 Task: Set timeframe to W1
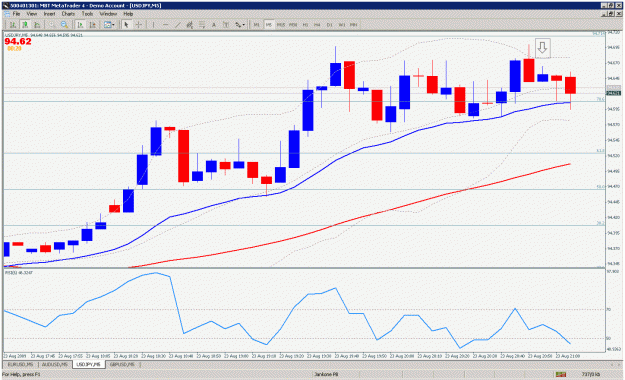coord(342,25)
